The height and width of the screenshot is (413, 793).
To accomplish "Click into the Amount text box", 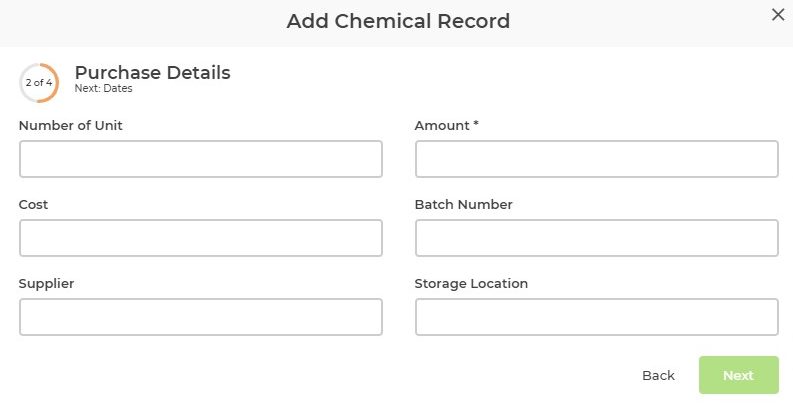I will click(x=596, y=159).
